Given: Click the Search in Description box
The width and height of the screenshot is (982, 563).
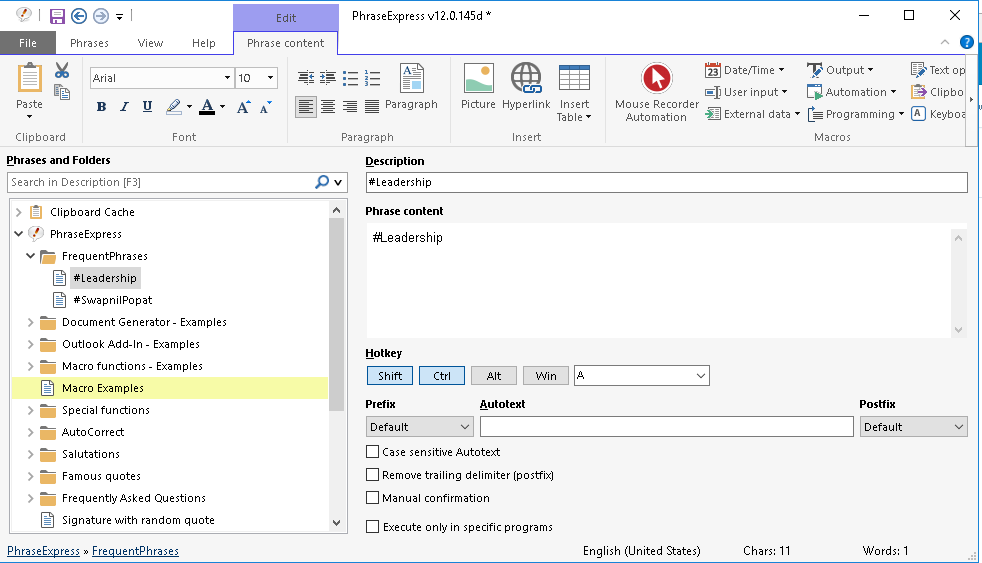Looking at the screenshot, I should [x=160, y=182].
